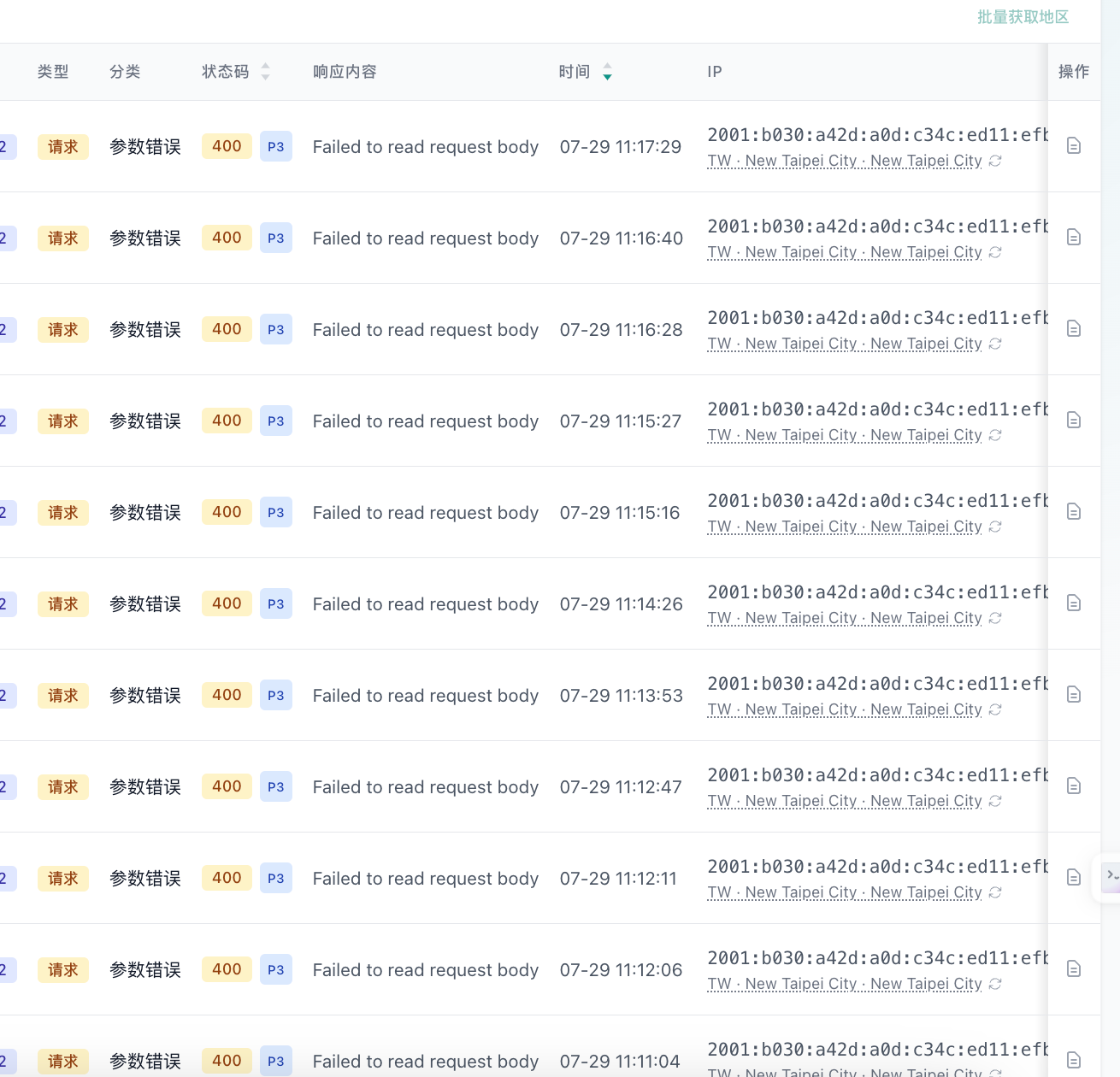Click IP address in 11:17:29 row

coord(877,134)
